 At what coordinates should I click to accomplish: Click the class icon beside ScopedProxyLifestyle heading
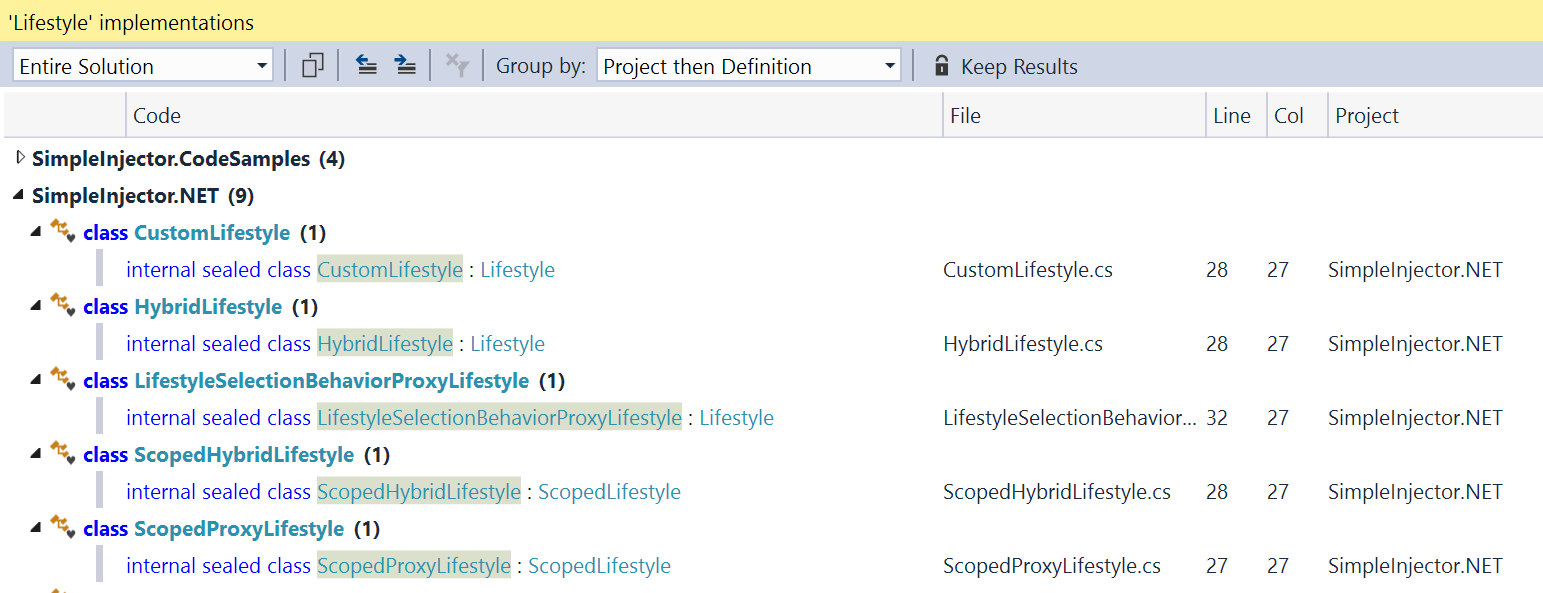pos(63,528)
